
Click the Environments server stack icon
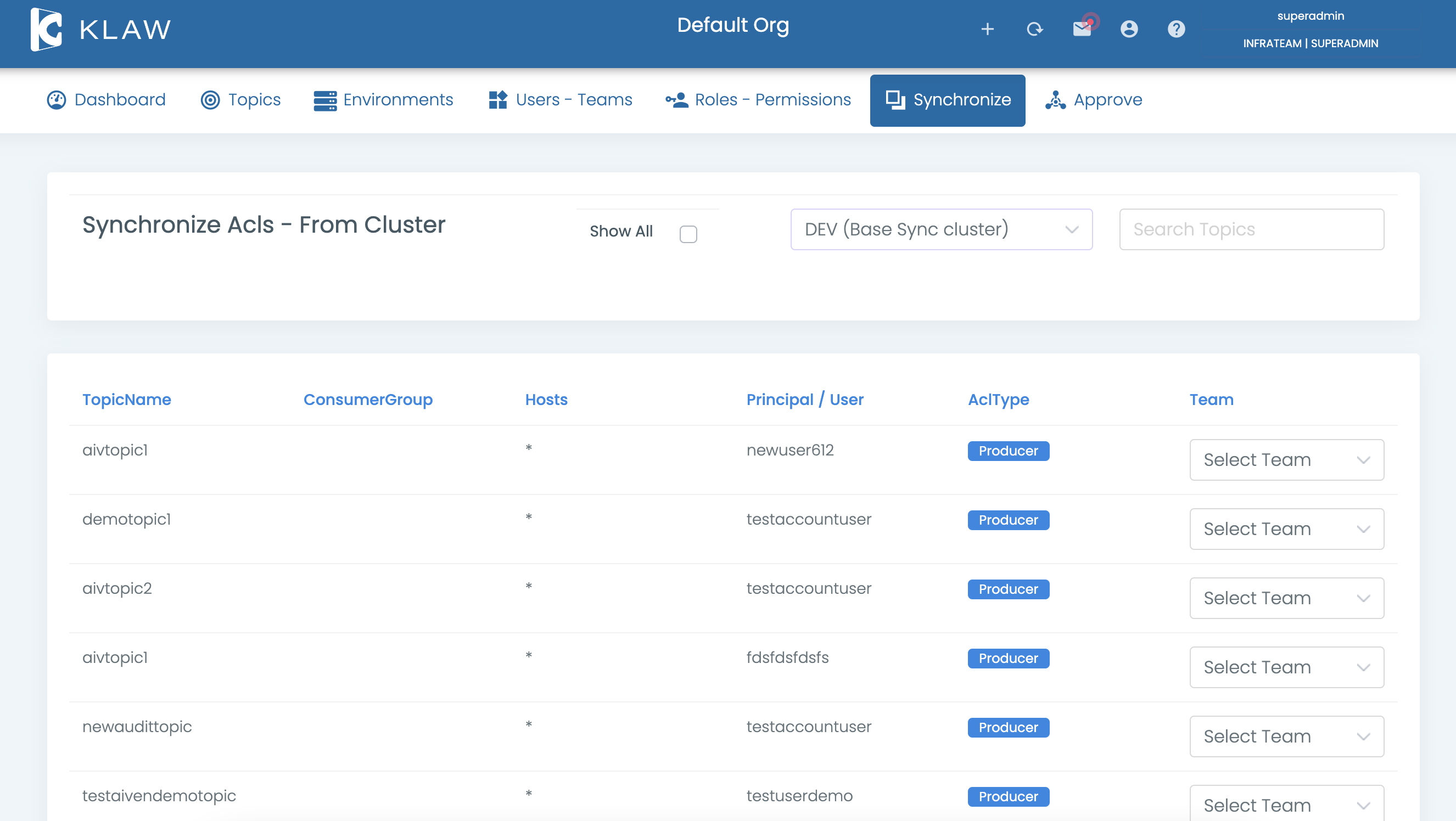point(325,100)
